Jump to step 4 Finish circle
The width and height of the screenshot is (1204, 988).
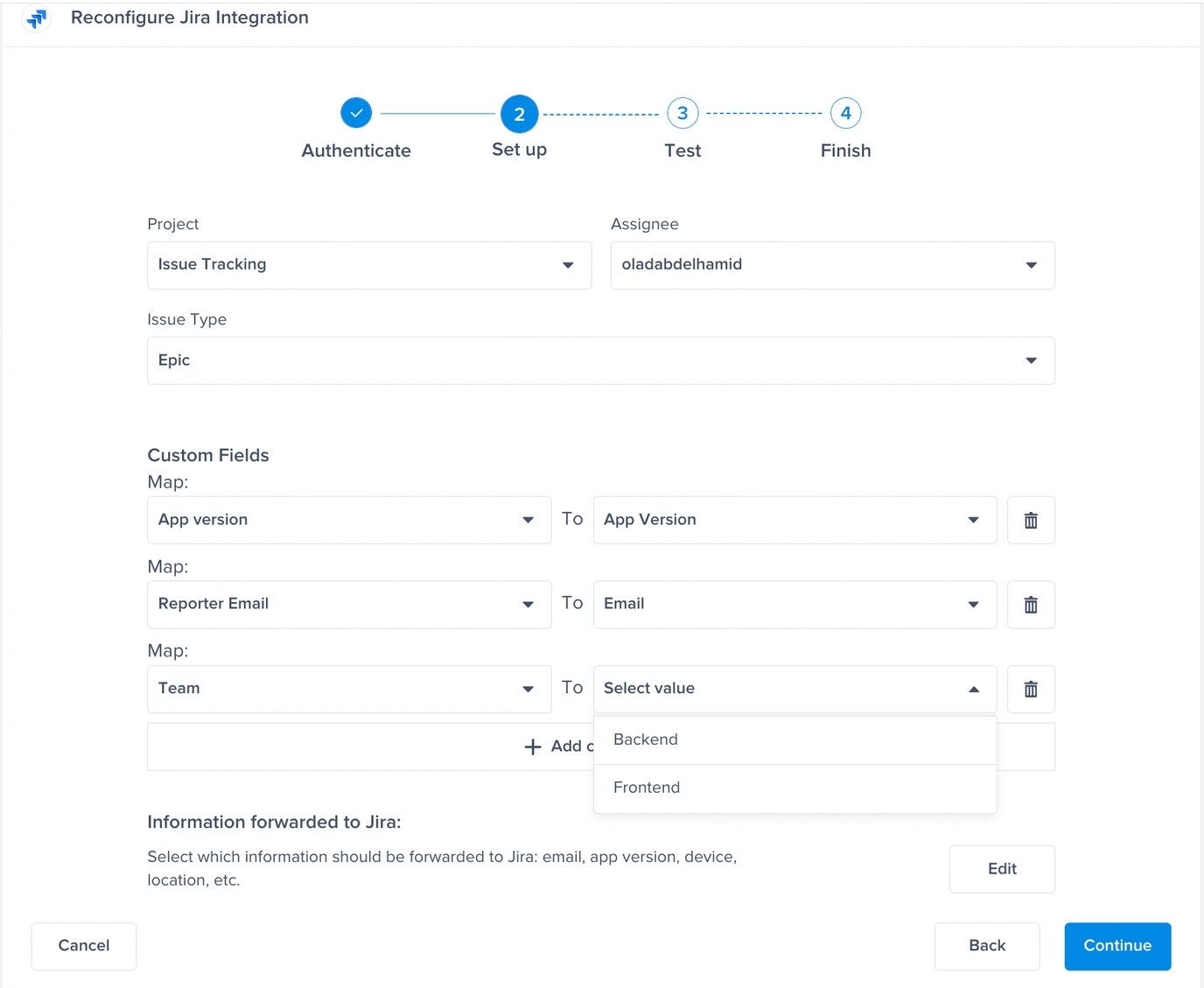click(x=845, y=113)
